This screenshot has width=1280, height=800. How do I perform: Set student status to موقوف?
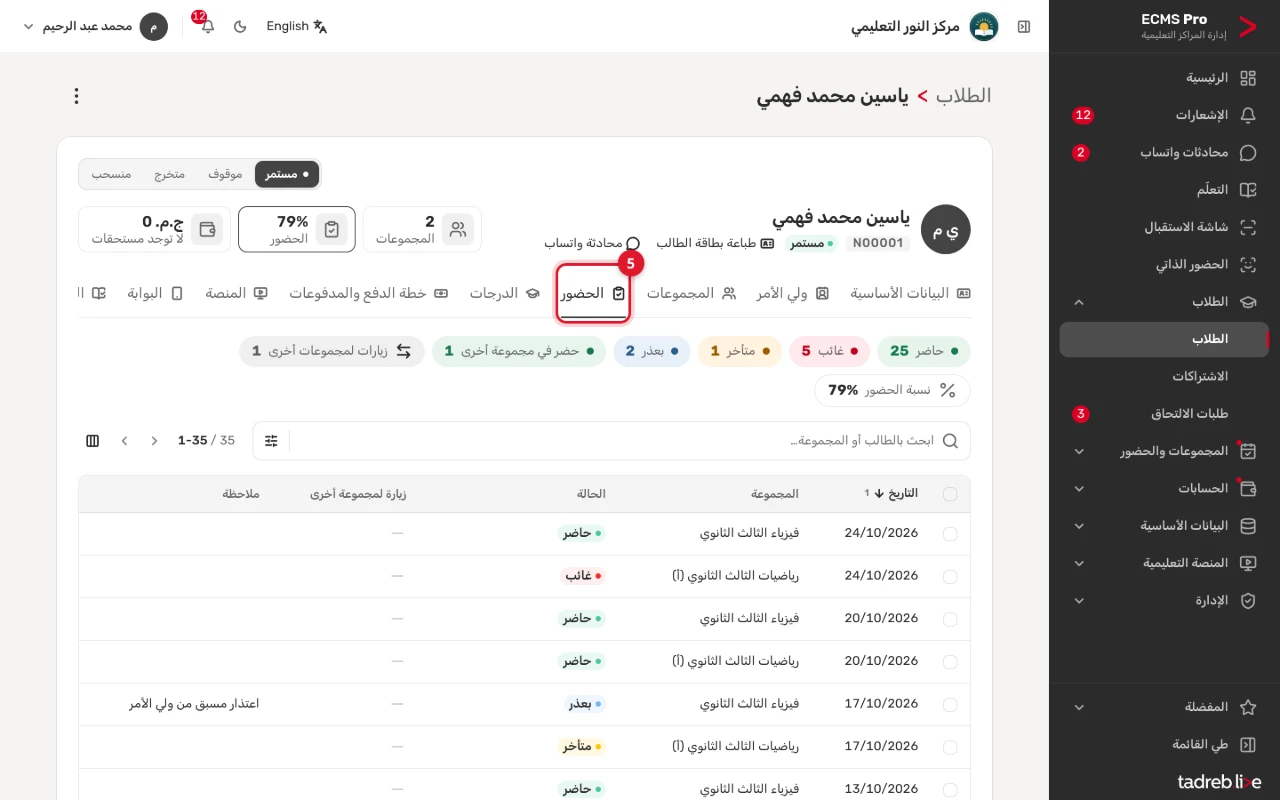(x=226, y=174)
